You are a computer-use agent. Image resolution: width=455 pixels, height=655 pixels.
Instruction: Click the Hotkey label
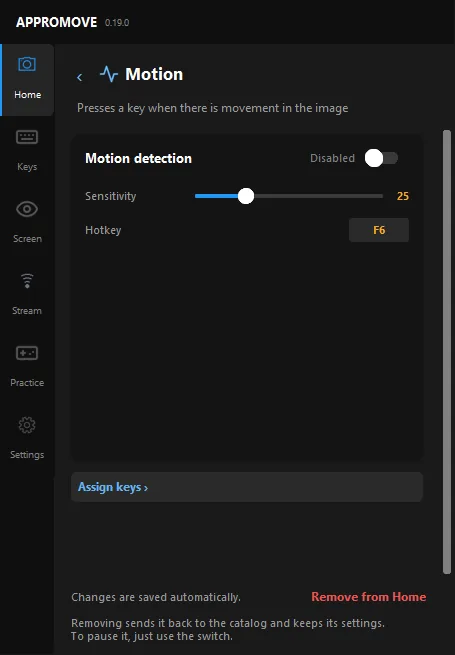(x=103, y=230)
